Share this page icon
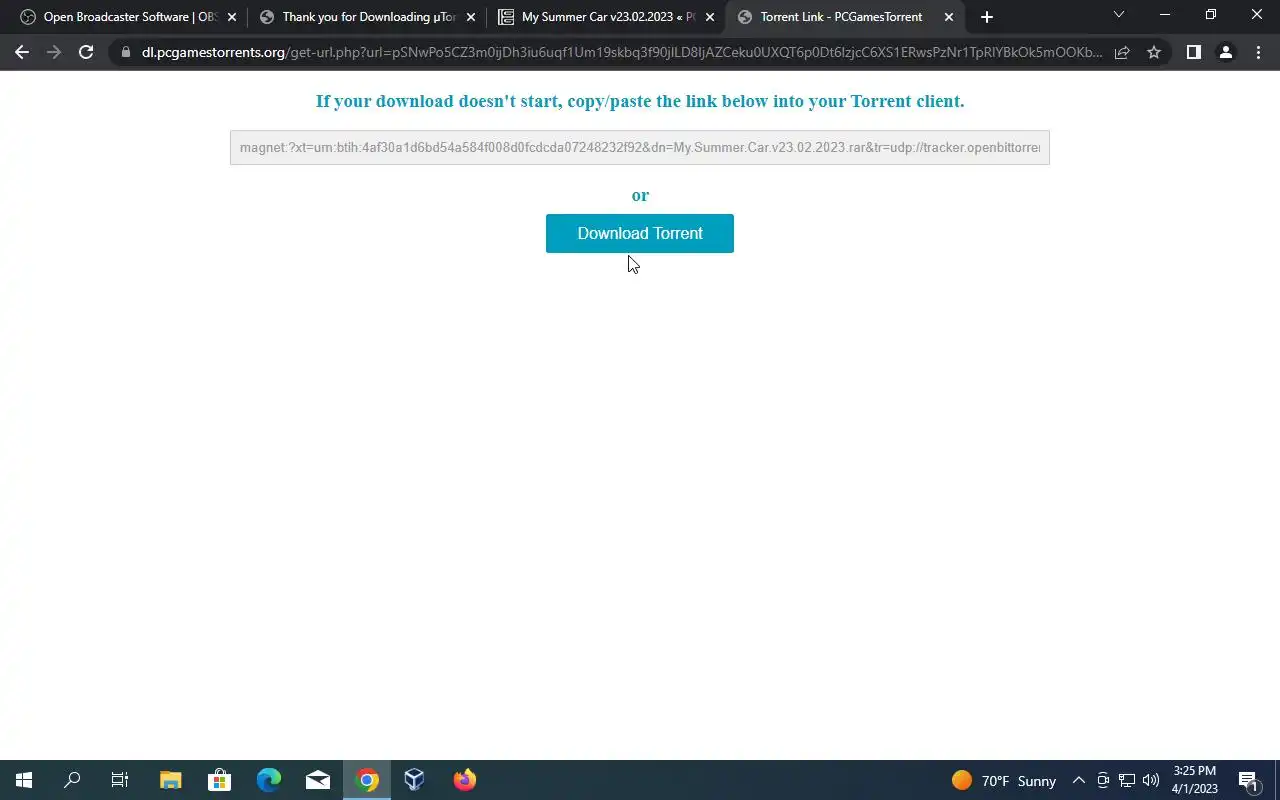1280x800 pixels. (1122, 52)
